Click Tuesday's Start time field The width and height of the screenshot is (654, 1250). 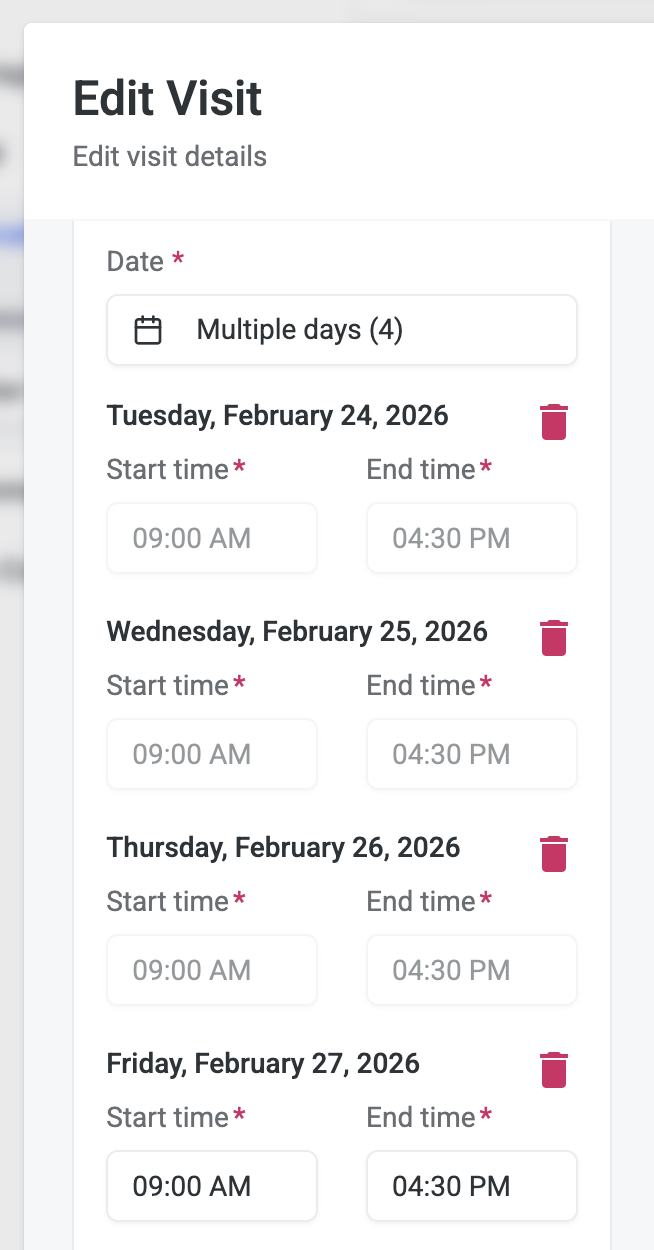click(212, 538)
